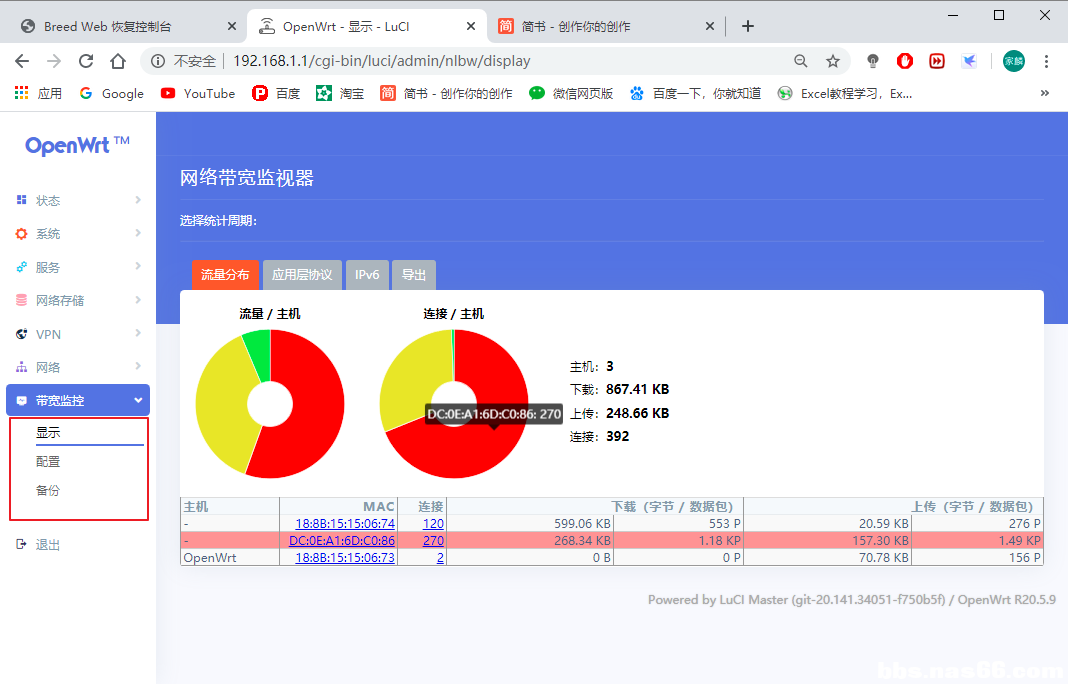This screenshot has height=684, width=1068.
Task: Collapse the 带宽监控 menu section
Action: pos(138,401)
